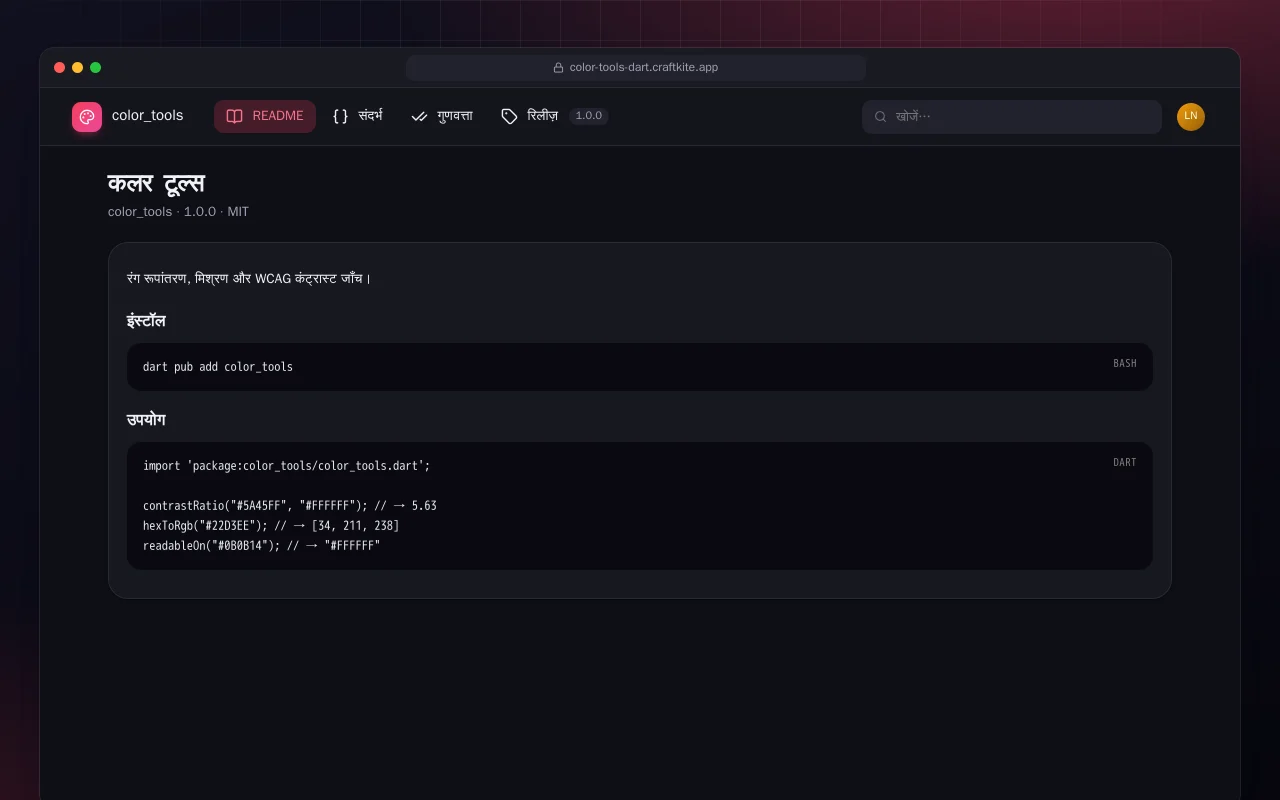This screenshot has height=800, width=1280.
Task: Open the LN user avatar
Action: (1191, 116)
